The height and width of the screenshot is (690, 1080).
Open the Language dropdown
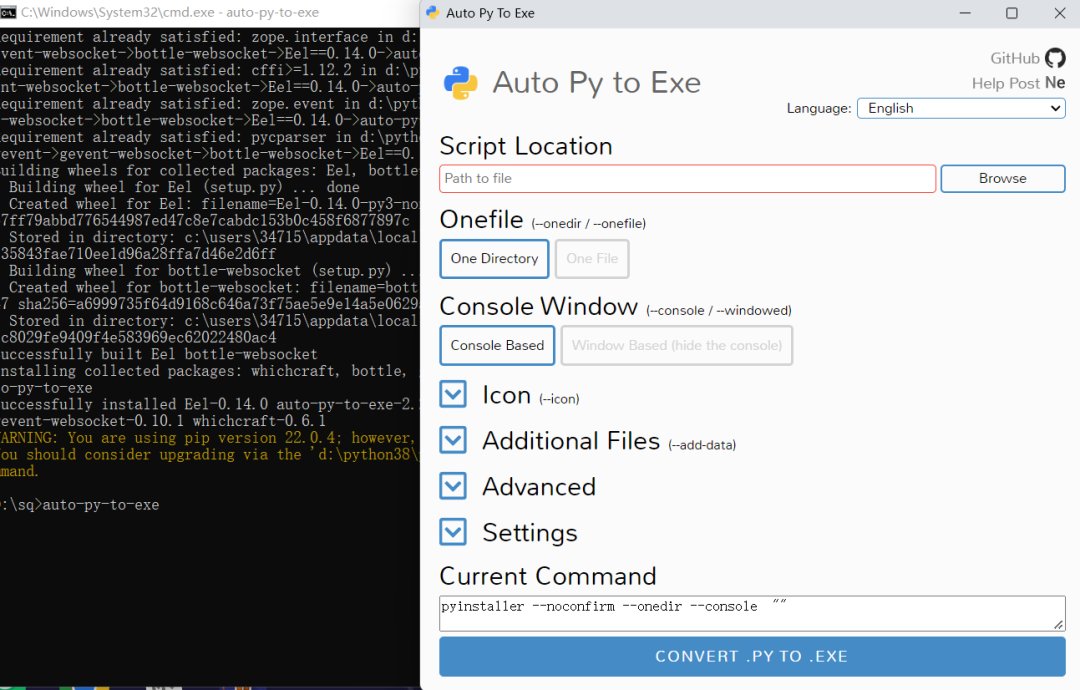coord(960,108)
